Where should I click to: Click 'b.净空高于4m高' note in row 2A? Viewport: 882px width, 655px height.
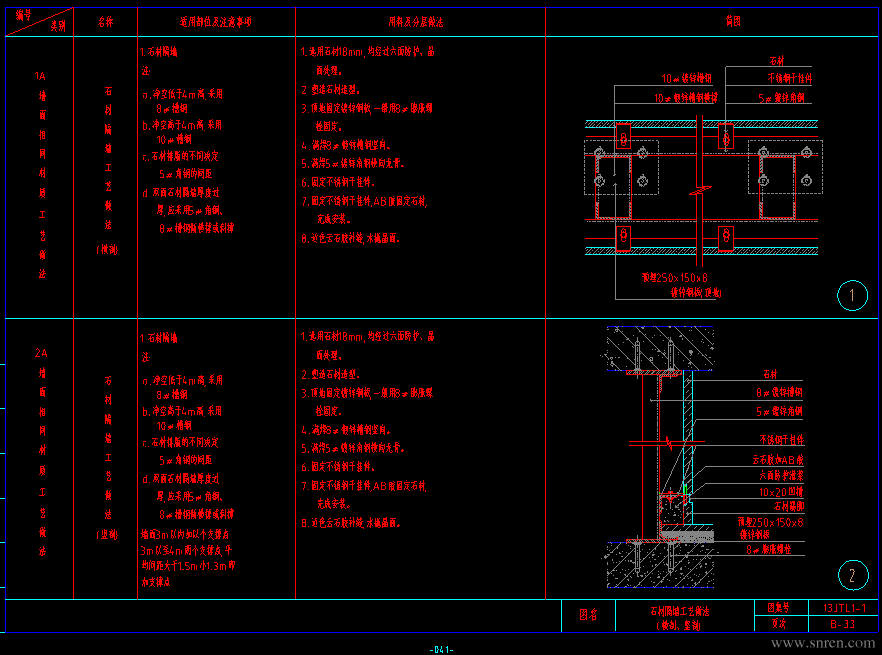(182, 411)
